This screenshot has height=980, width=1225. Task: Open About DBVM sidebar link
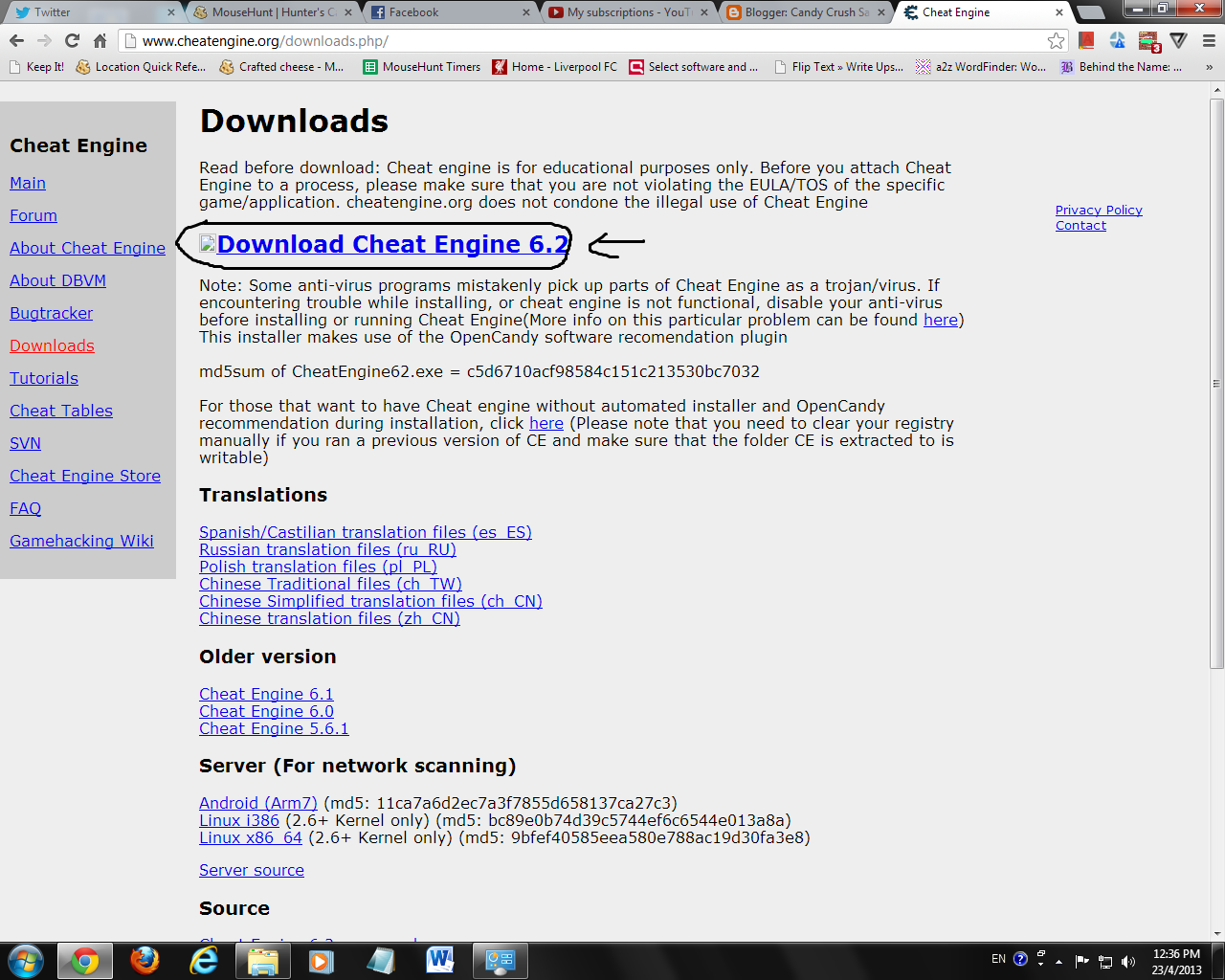coord(57,280)
